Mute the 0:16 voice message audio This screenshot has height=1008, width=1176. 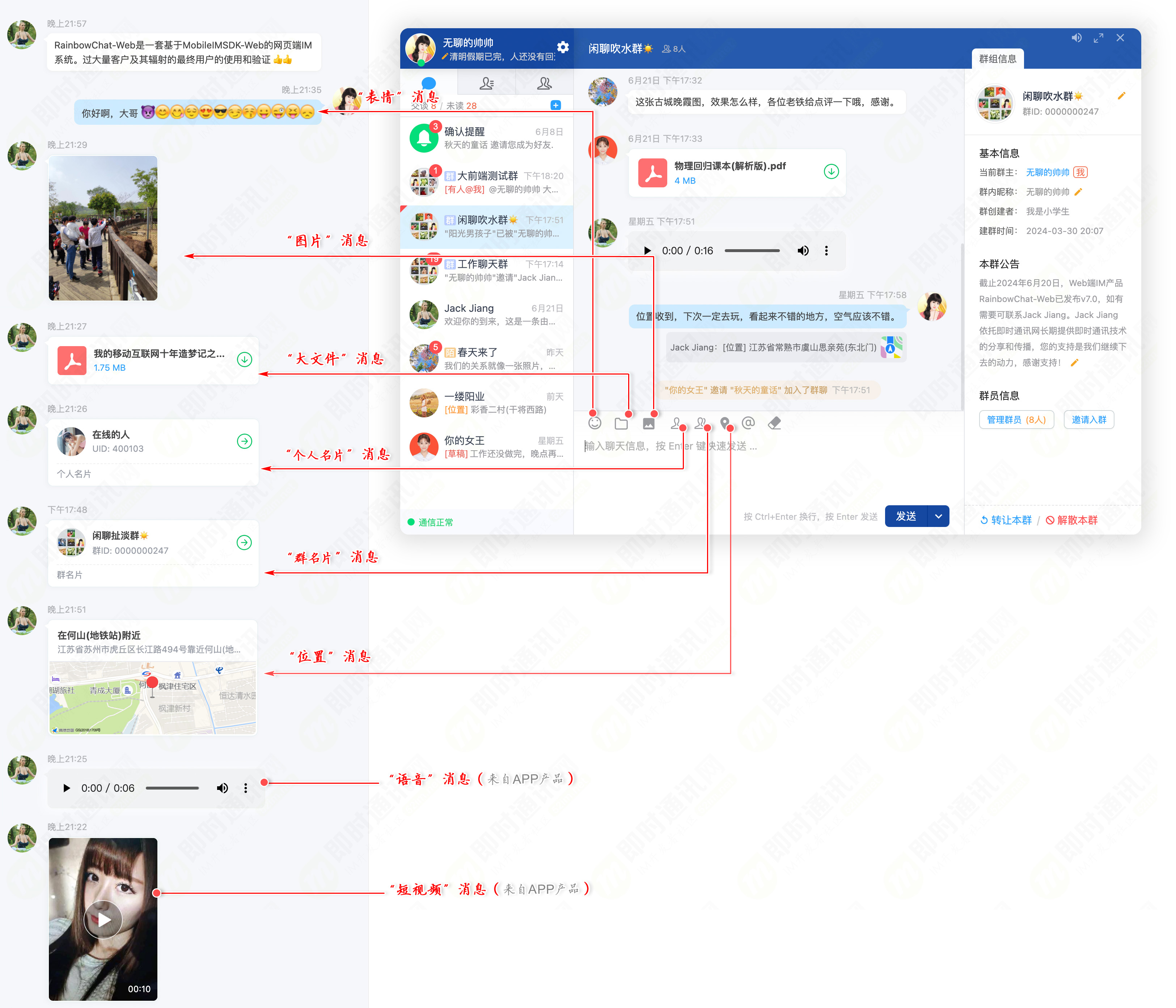(x=803, y=251)
